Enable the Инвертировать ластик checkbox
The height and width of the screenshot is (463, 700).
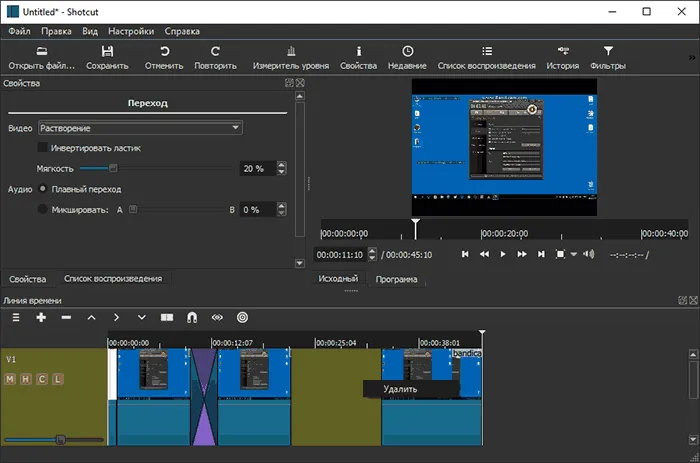[x=43, y=147]
